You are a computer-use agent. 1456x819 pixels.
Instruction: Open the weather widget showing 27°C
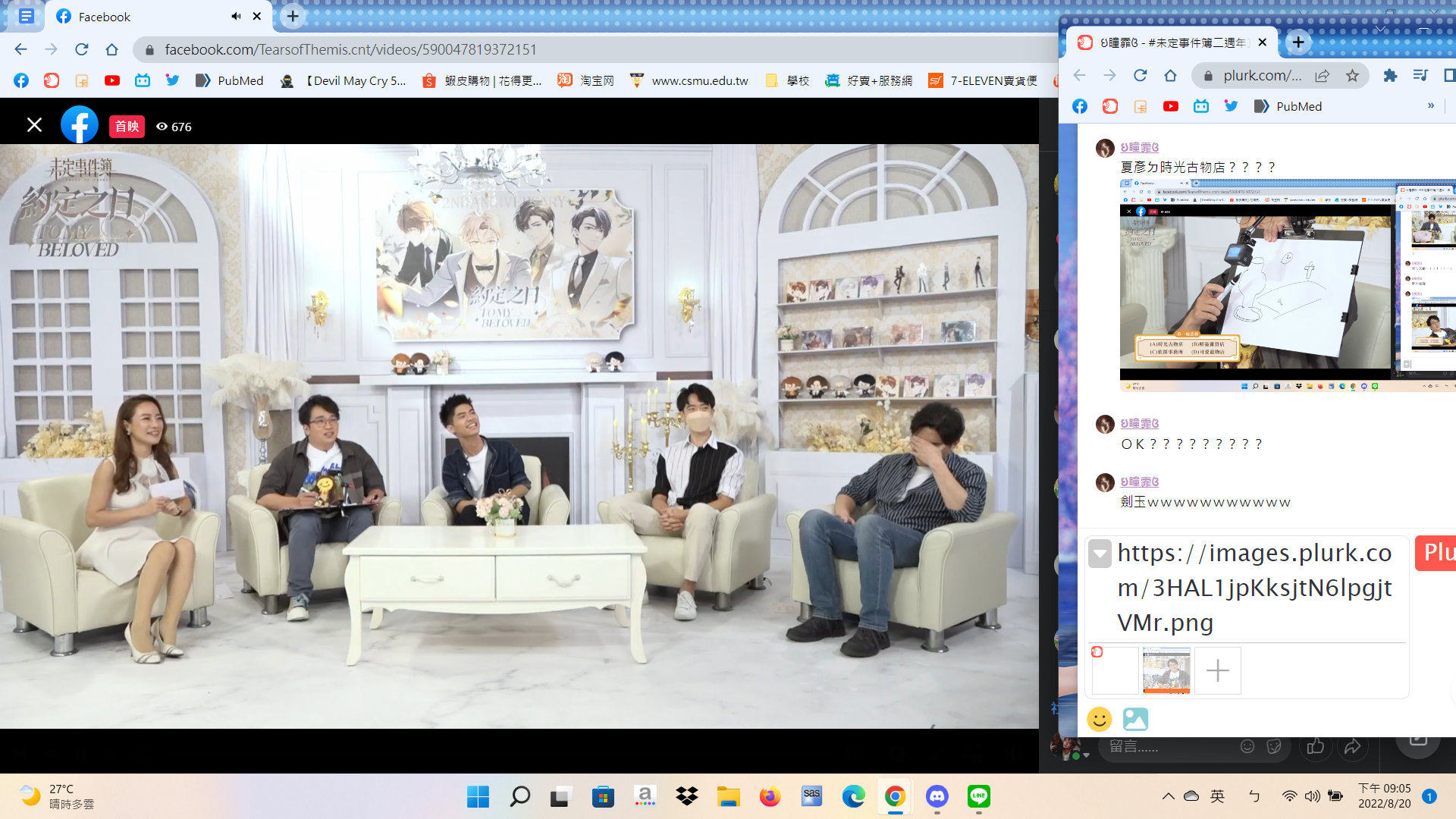click(x=57, y=796)
